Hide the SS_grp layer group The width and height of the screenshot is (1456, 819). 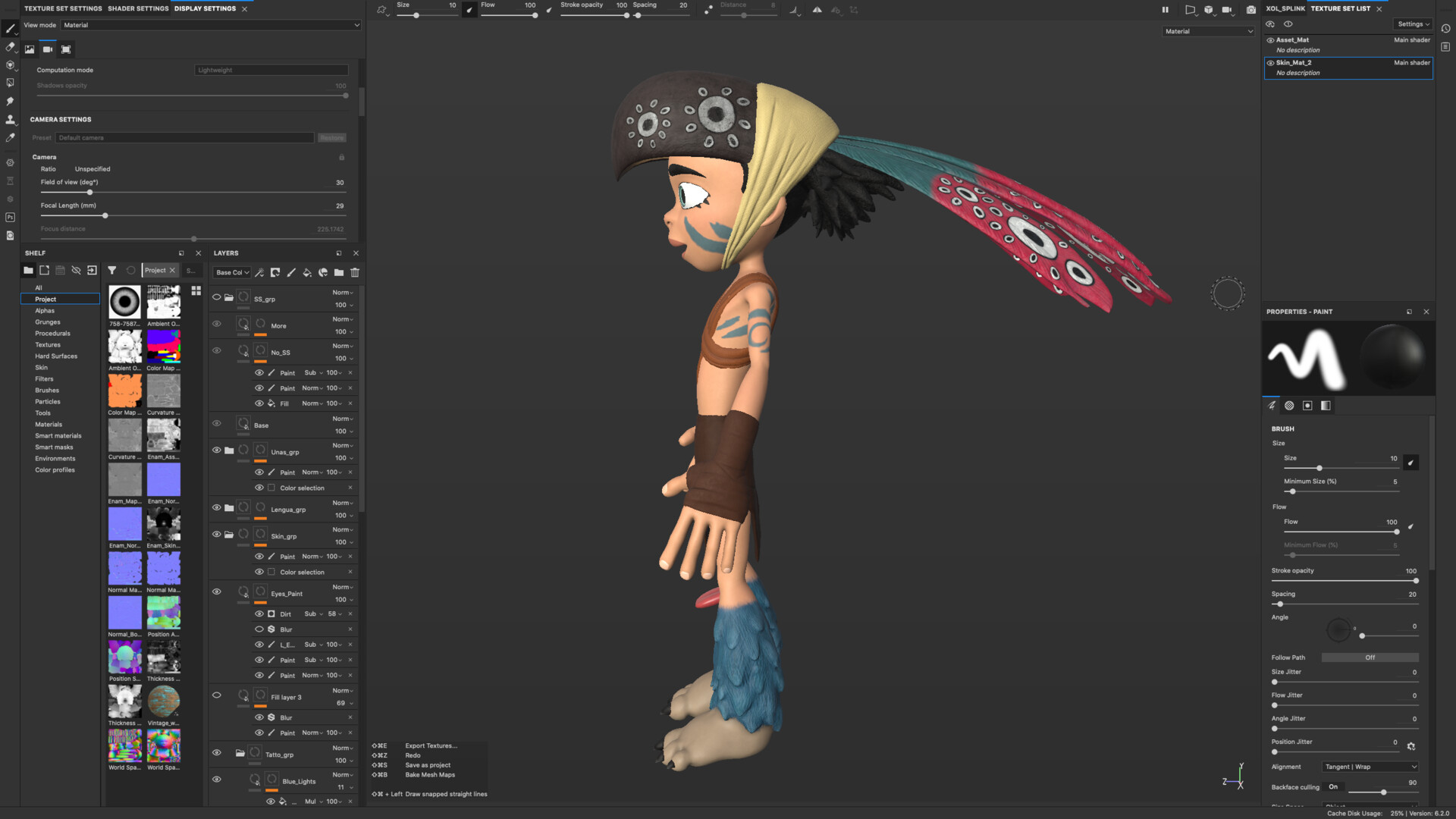click(x=217, y=297)
